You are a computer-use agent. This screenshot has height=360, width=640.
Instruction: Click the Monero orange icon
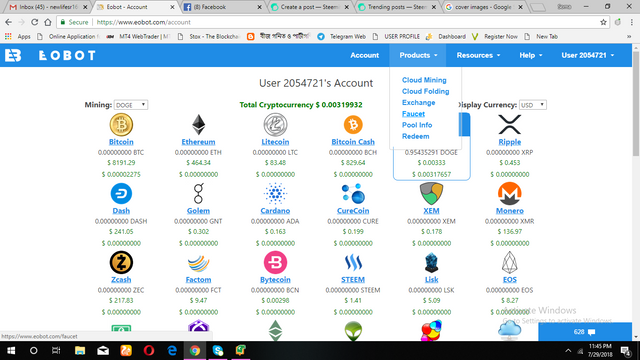coord(510,193)
